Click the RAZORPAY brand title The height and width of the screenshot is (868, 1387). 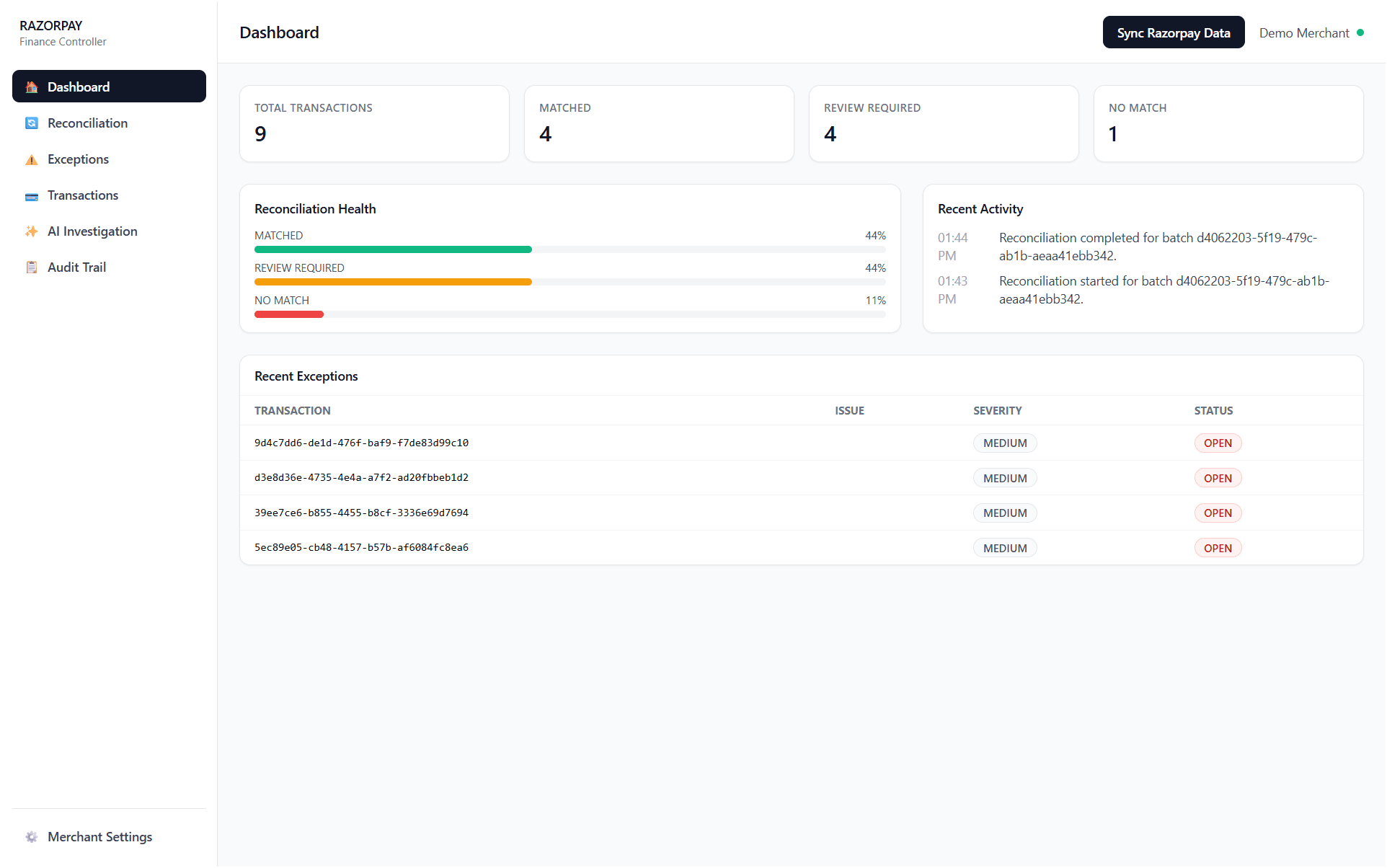(51, 25)
